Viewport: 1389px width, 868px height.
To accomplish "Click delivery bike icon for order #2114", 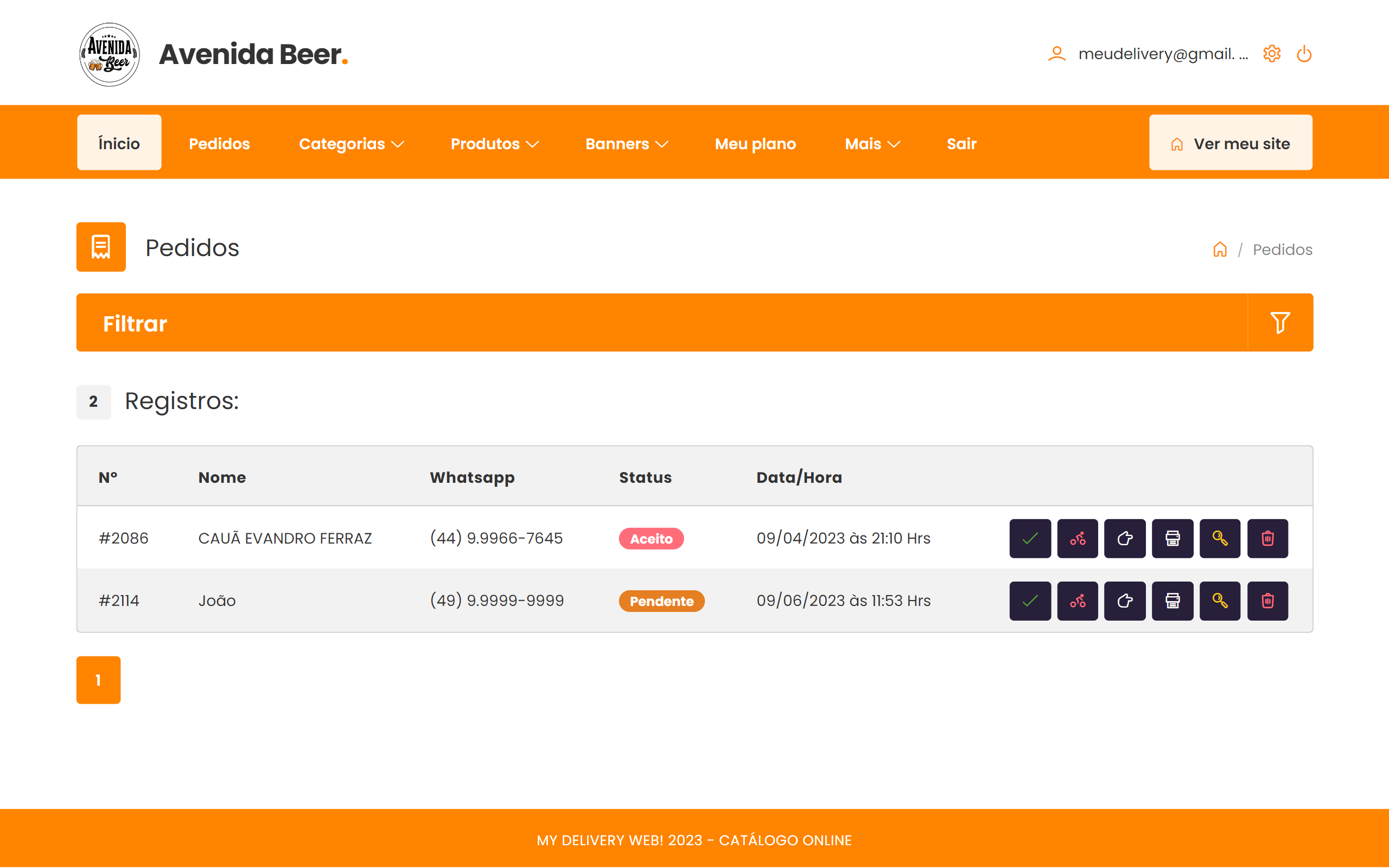I will click(x=1078, y=601).
